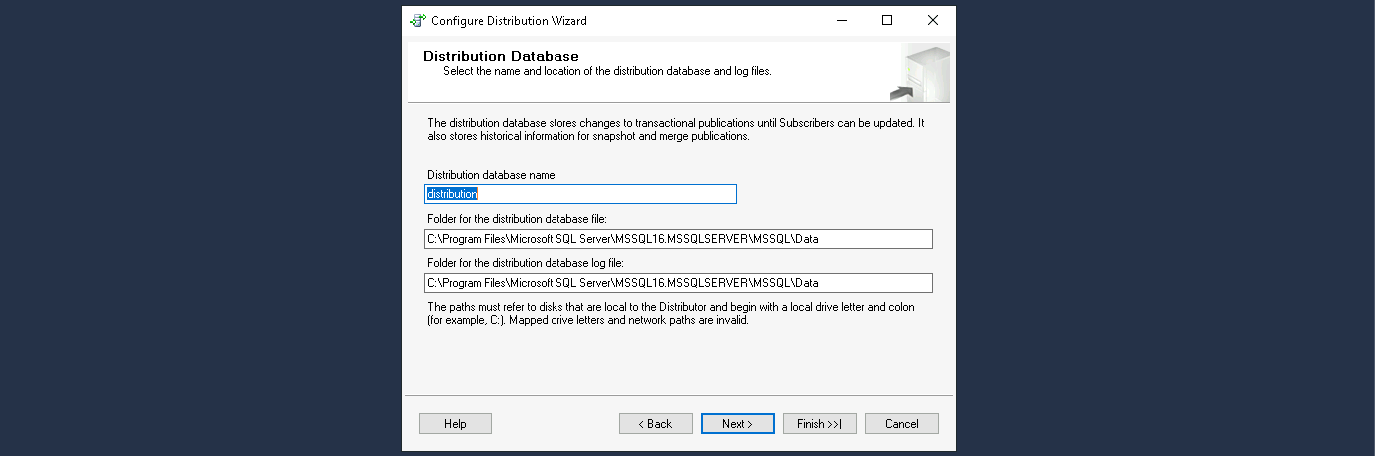Go back with the Back button
Screen dimensions: 1375x456
655,424
